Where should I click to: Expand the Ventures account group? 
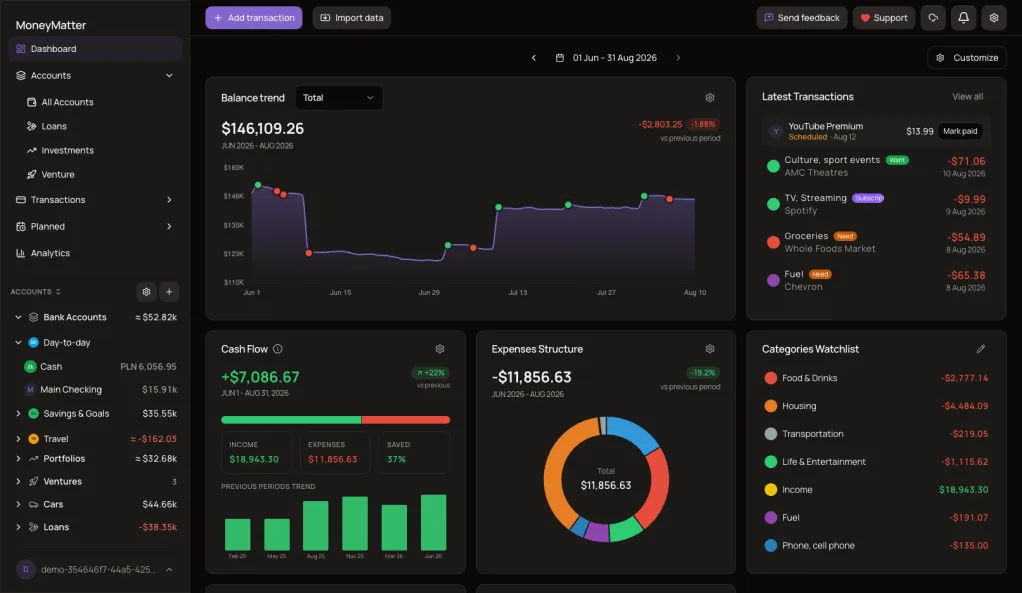coord(18,482)
